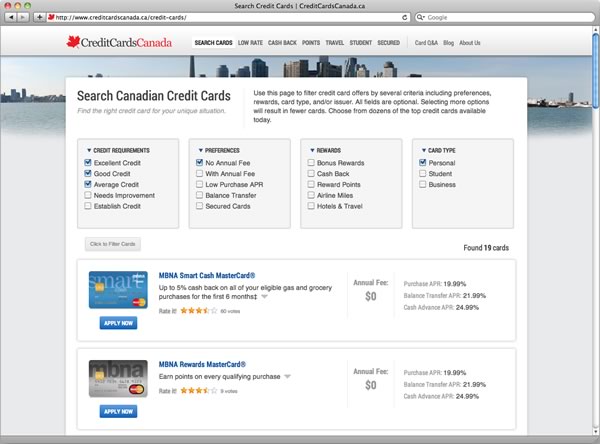Check the With Annual Fee option
Viewport: 600px width, 444px height.
tap(199, 173)
